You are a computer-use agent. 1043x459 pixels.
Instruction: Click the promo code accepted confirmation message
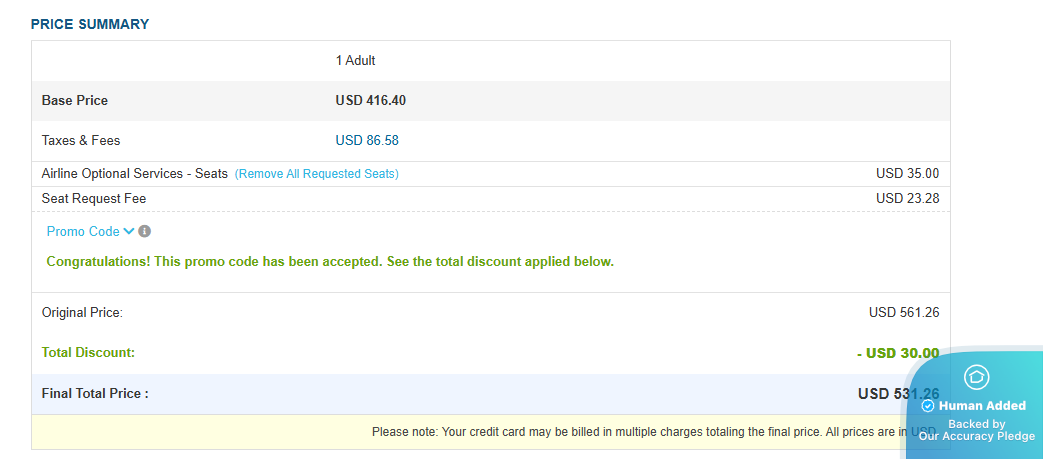click(x=330, y=262)
